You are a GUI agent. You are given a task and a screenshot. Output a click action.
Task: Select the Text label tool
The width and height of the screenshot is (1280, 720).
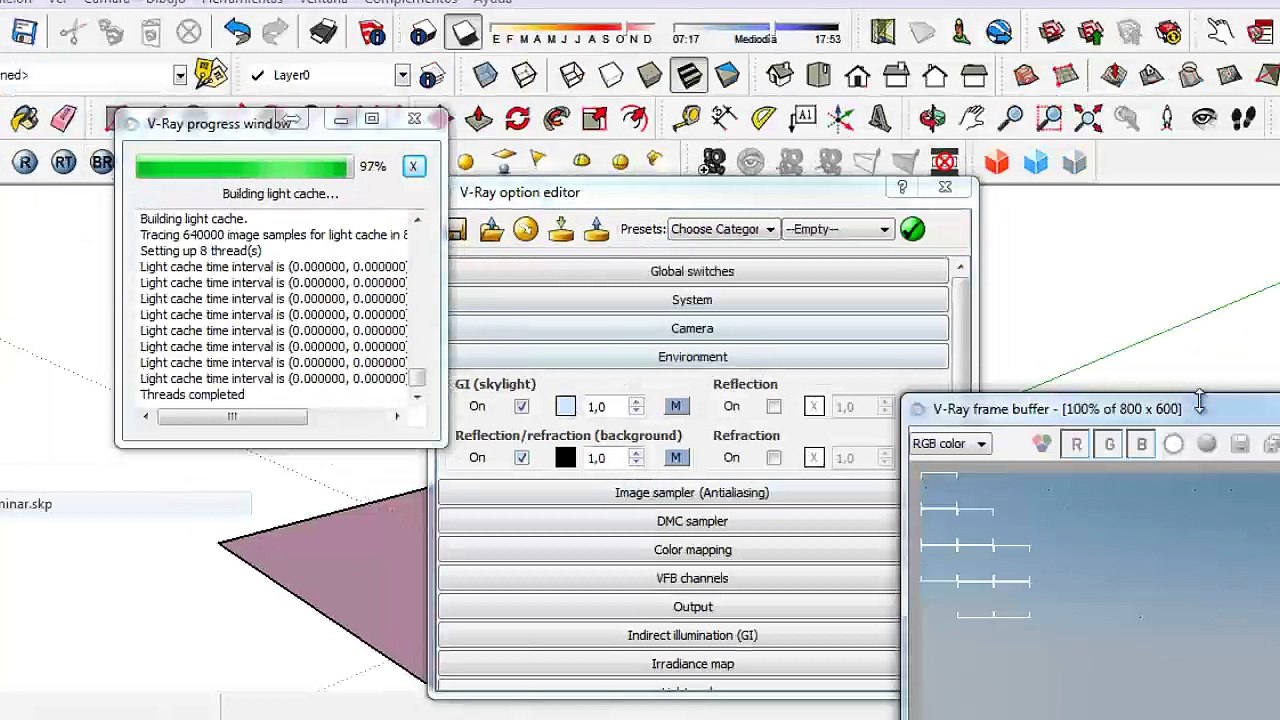pyautogui.click(x=802, y=119)
